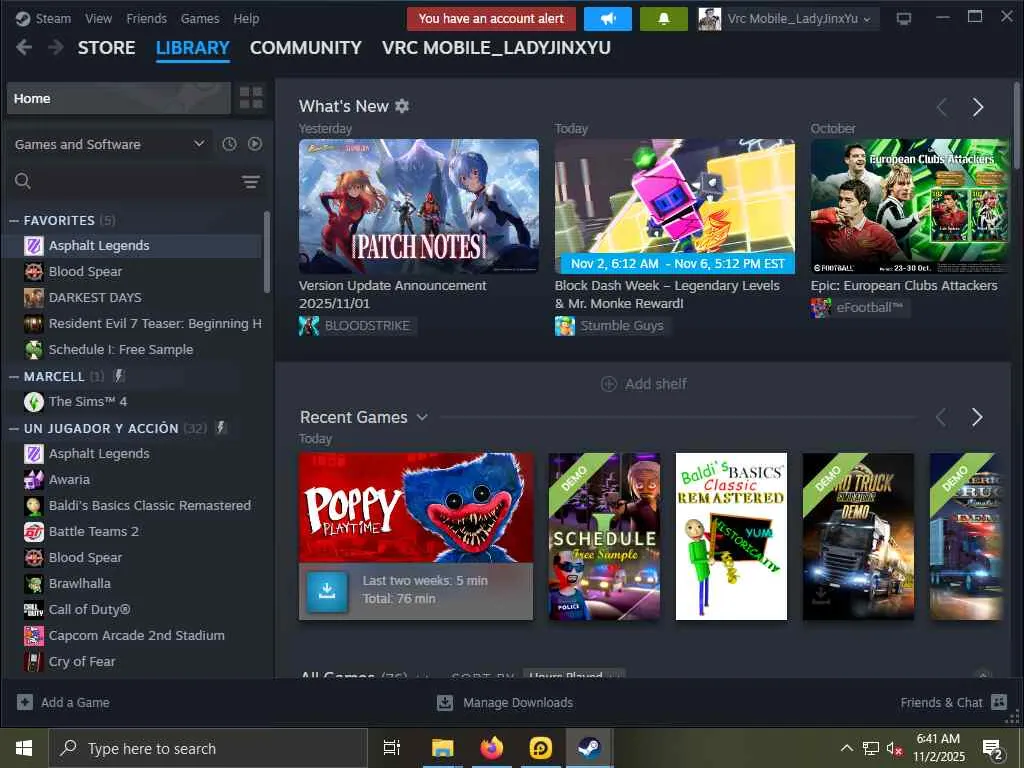This screenshot has width=1024, height=768.
Task: Open What's New settings gear
Action: pyautogui.click(x=402, y=106)
